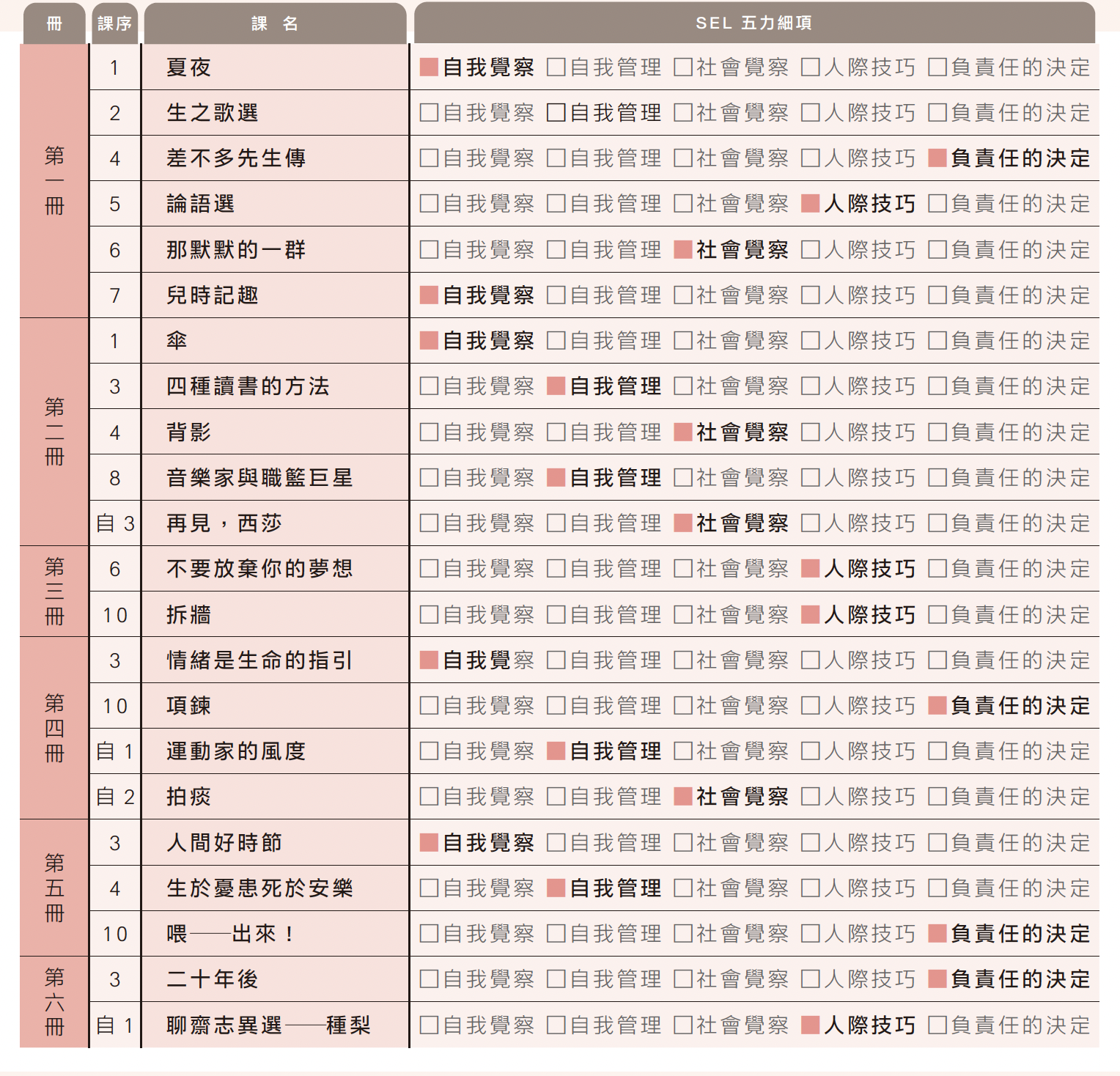The height and width of the screenshot is (1076, 1120).
Task: Check 社會覺察 for 那默默的一群
Action: (x=682, y=249)
